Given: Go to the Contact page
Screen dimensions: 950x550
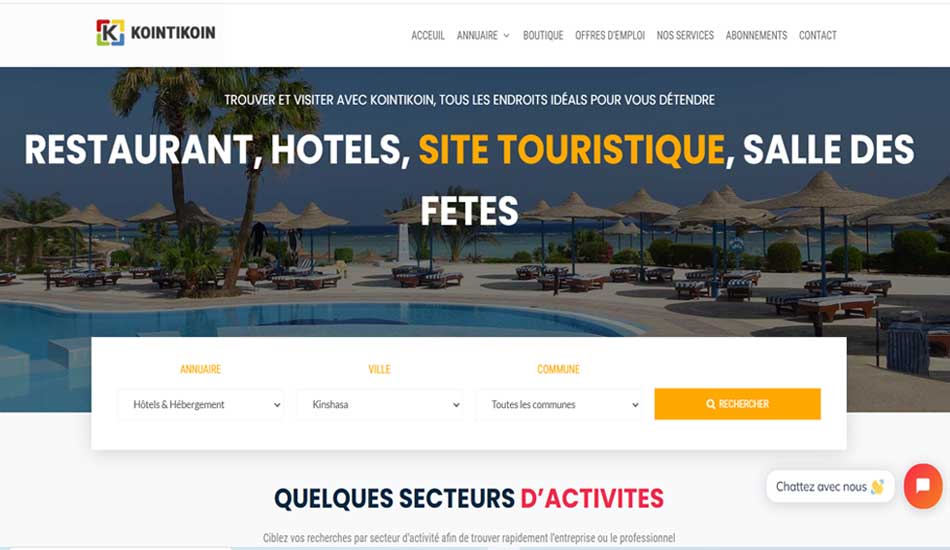Looking at the screenshot, I should click(817, 36).
